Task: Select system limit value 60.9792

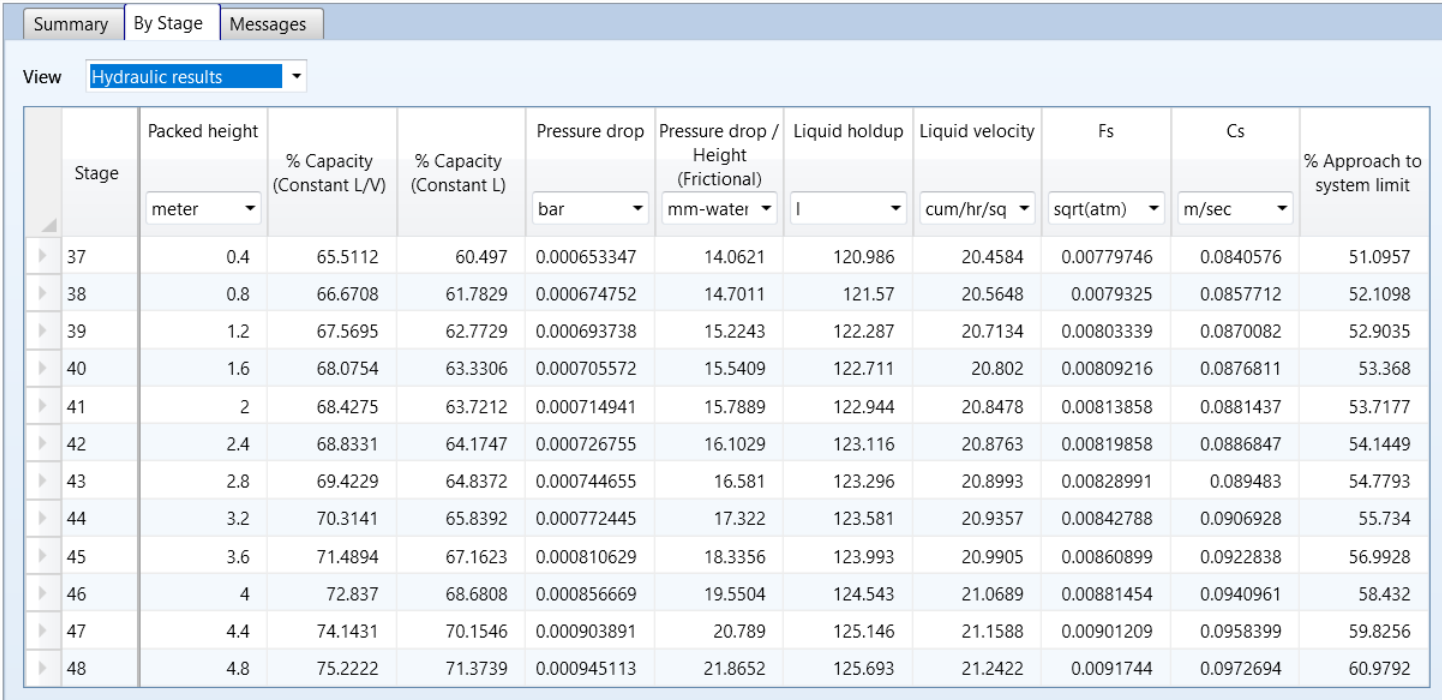Action: point(1363,668)
